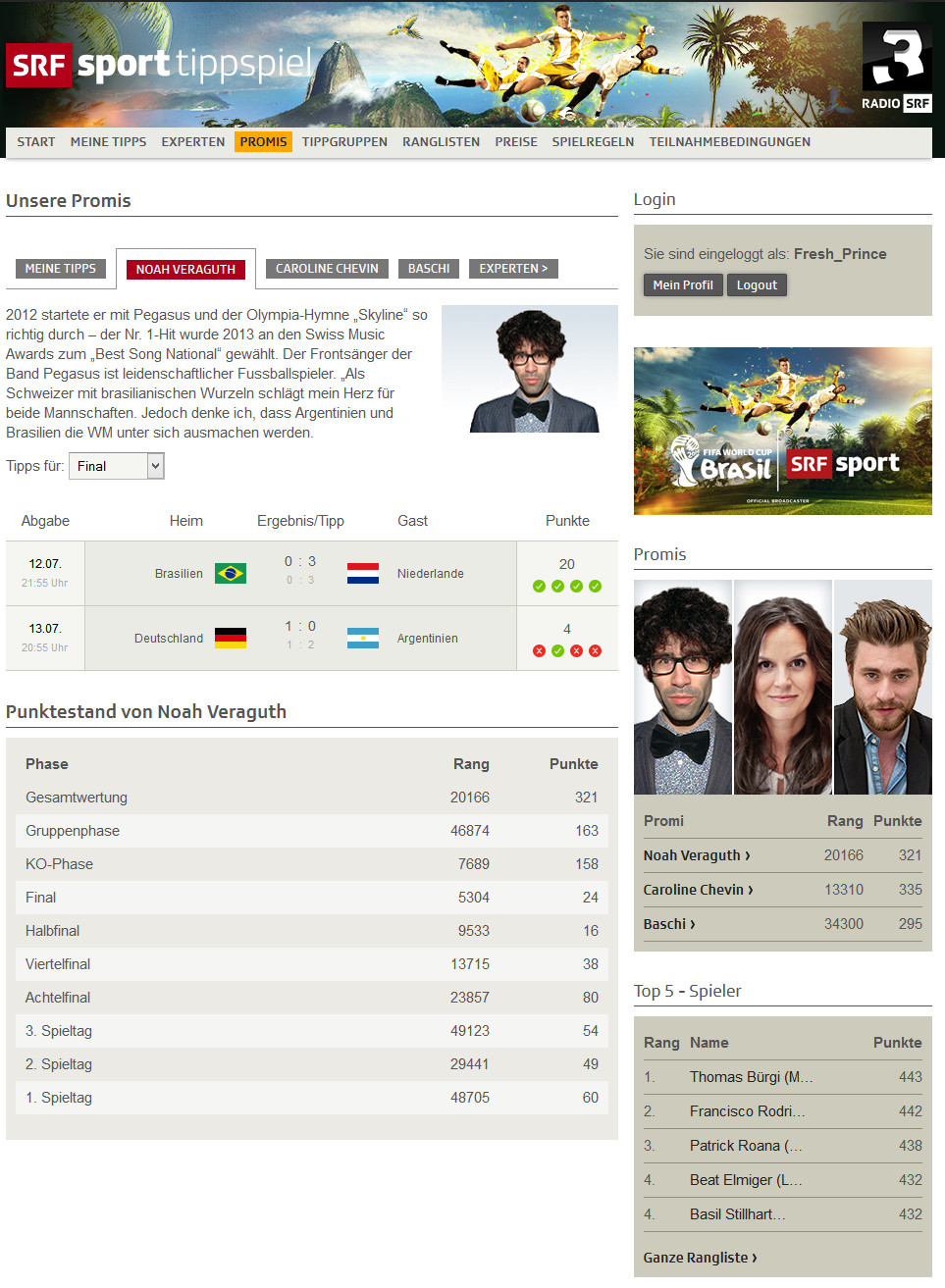Open EXPERTEN in the main navigation
This screenshot has height=1288, width=945.
tap(193, 141)
